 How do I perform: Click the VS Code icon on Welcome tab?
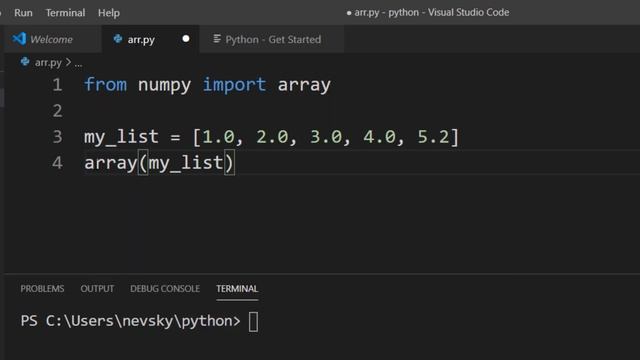[x=19, y=39]
